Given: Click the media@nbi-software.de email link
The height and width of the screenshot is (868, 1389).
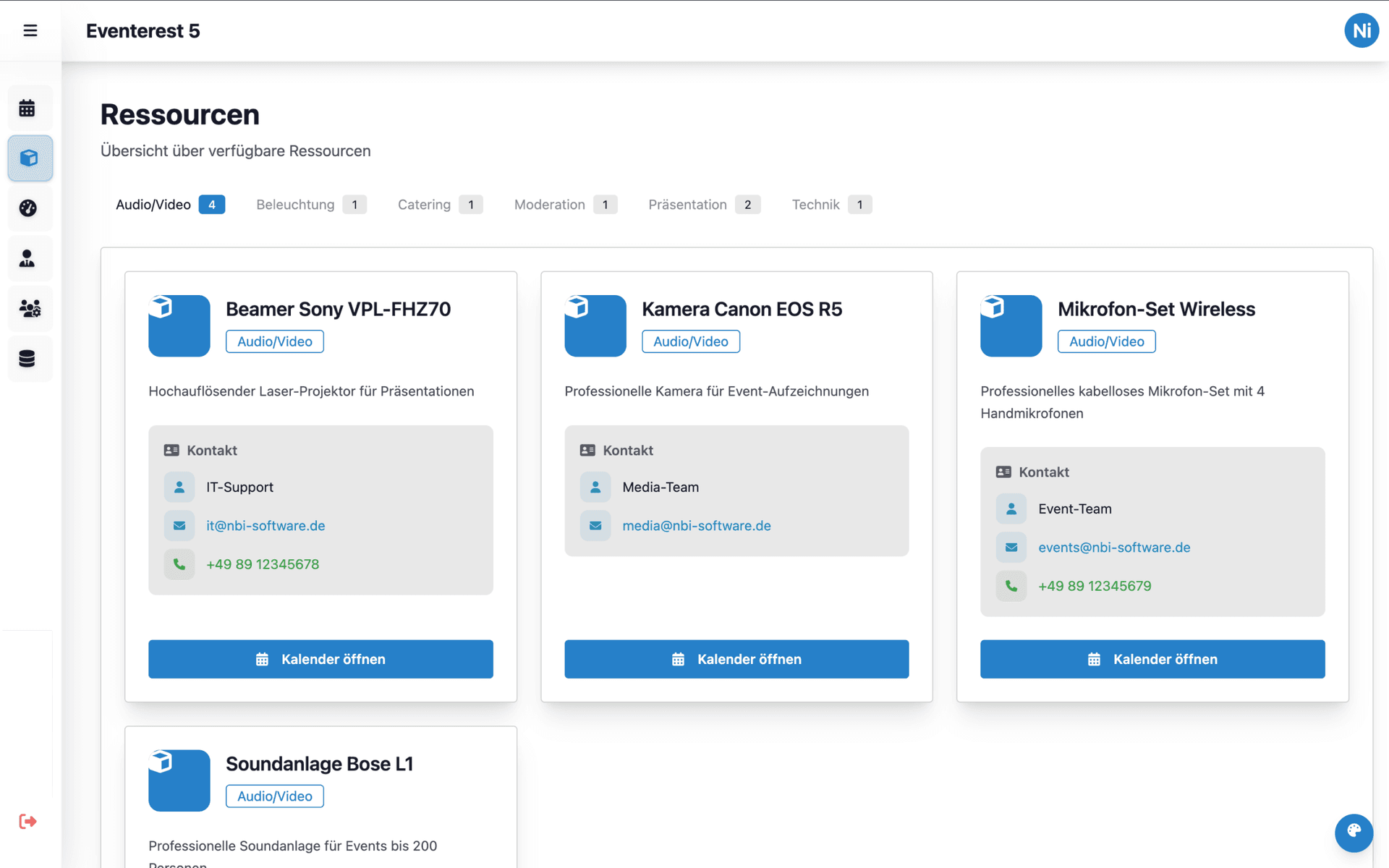Looking at the screenshot, I should click(x=696, y=526).
